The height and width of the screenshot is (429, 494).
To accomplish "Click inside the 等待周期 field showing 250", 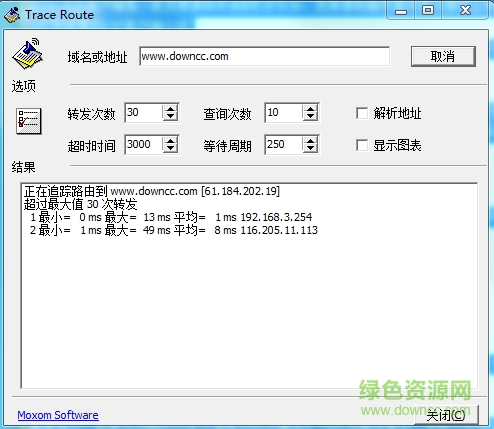I will 284,145.
